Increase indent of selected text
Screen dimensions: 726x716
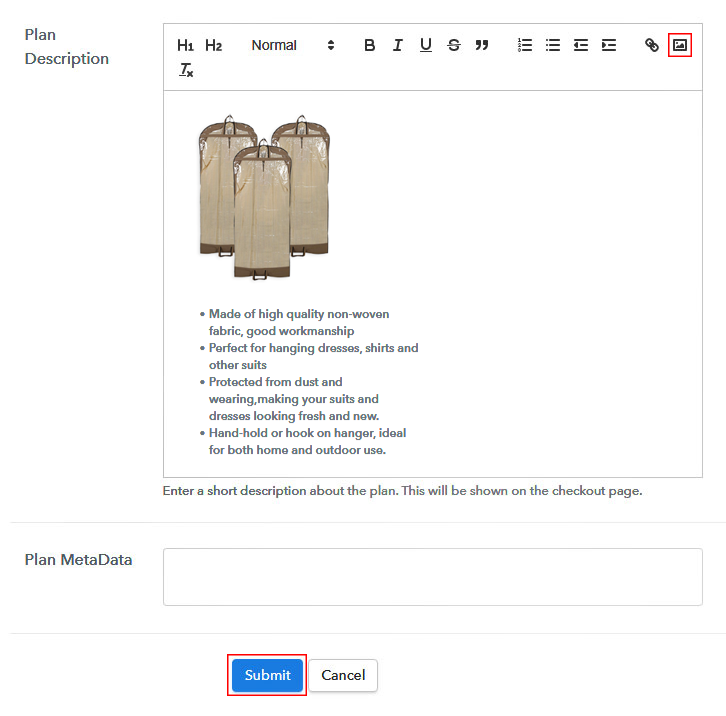coord(609,45)
